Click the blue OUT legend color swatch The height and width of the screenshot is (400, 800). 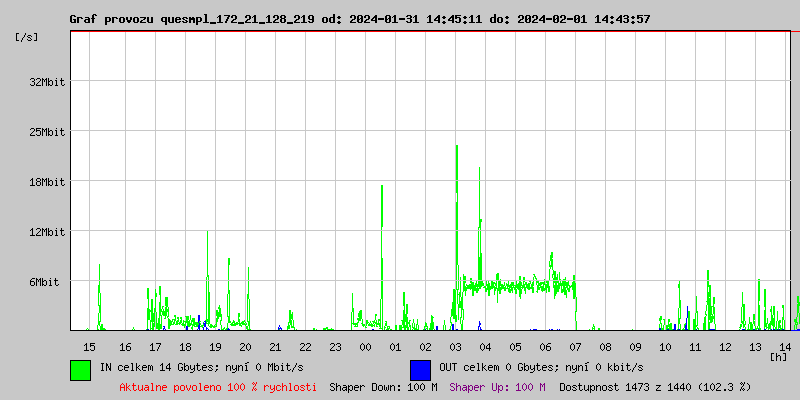(x=420, y=369)
